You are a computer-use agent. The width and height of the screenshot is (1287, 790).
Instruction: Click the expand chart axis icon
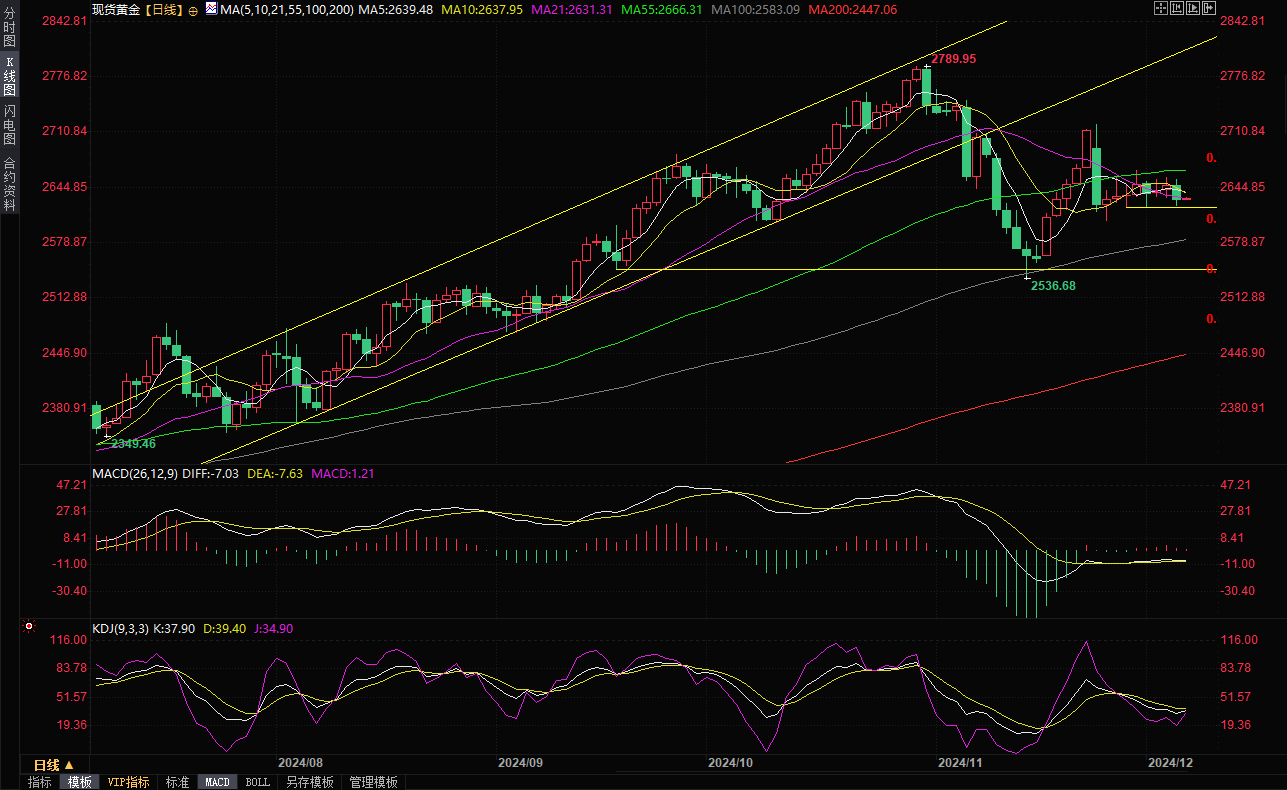point(1193,8)
